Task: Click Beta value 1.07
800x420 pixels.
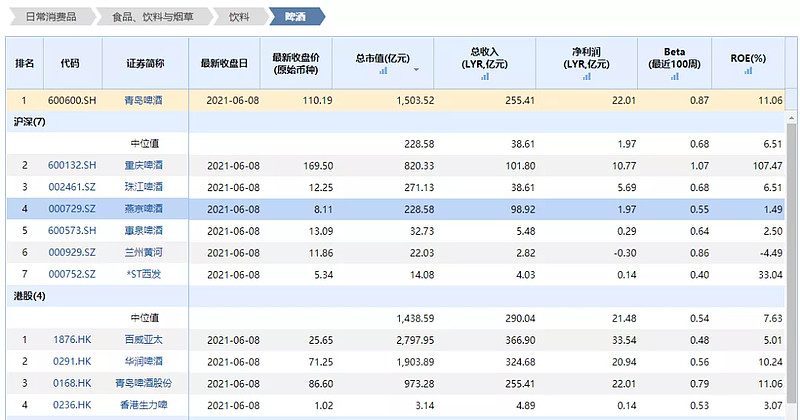Action: pyautogui.click(x=699, y=166)
